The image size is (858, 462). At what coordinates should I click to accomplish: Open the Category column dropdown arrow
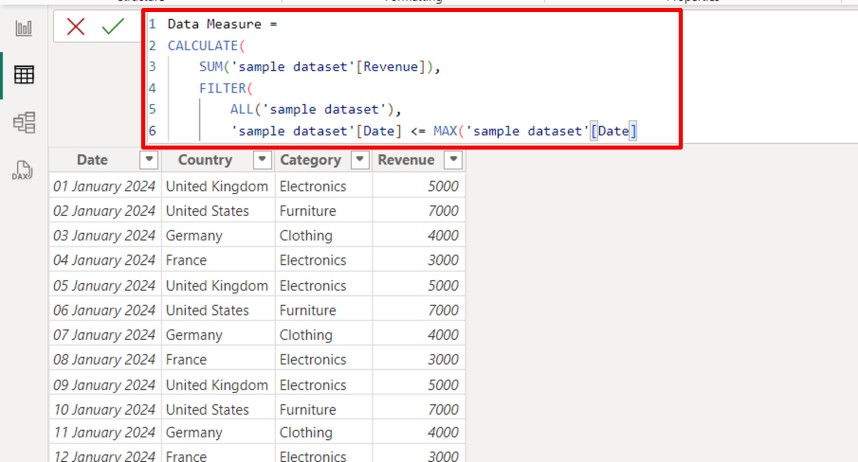pos(359,160)
